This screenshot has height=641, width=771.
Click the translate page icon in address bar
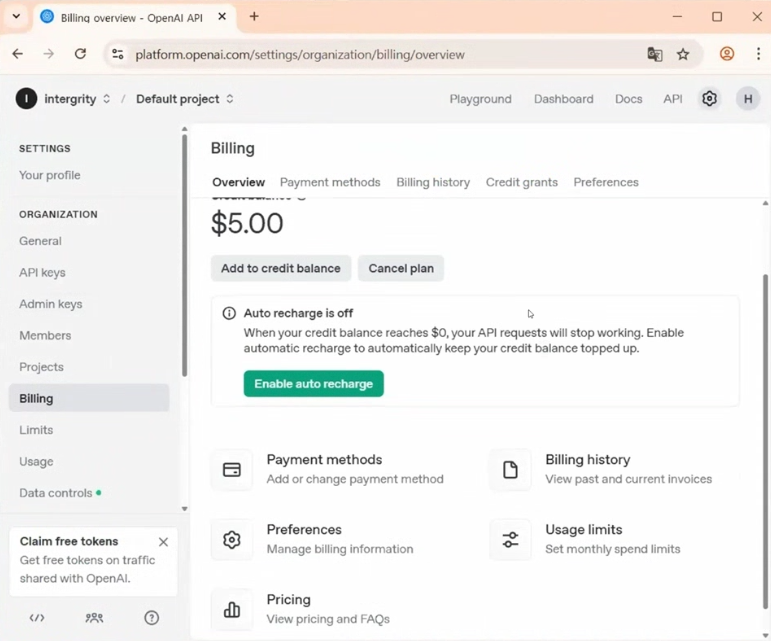(654, 54)
